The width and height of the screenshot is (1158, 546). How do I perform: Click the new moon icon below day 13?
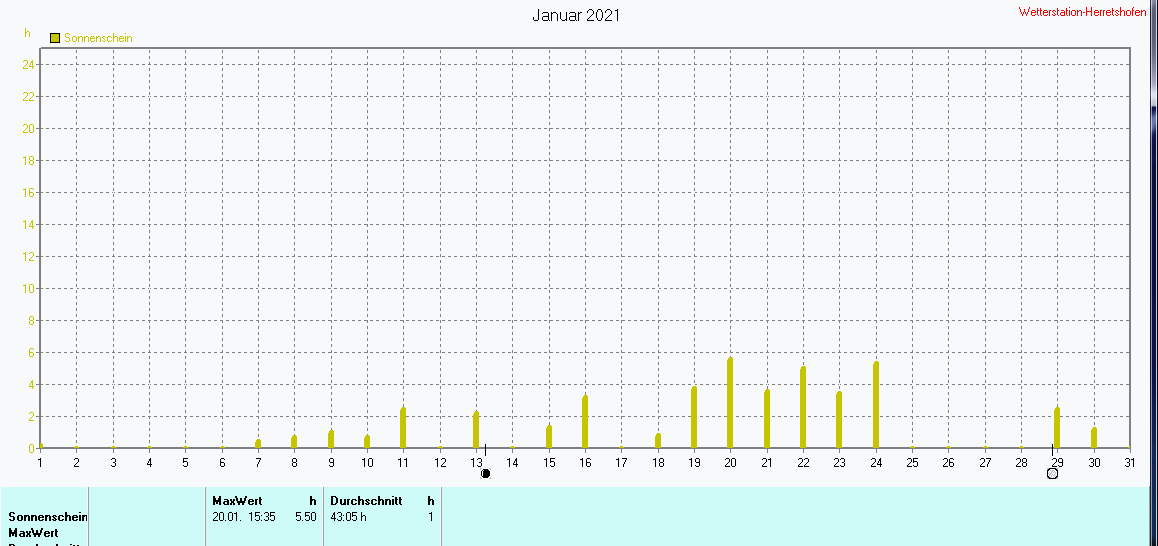485,474
